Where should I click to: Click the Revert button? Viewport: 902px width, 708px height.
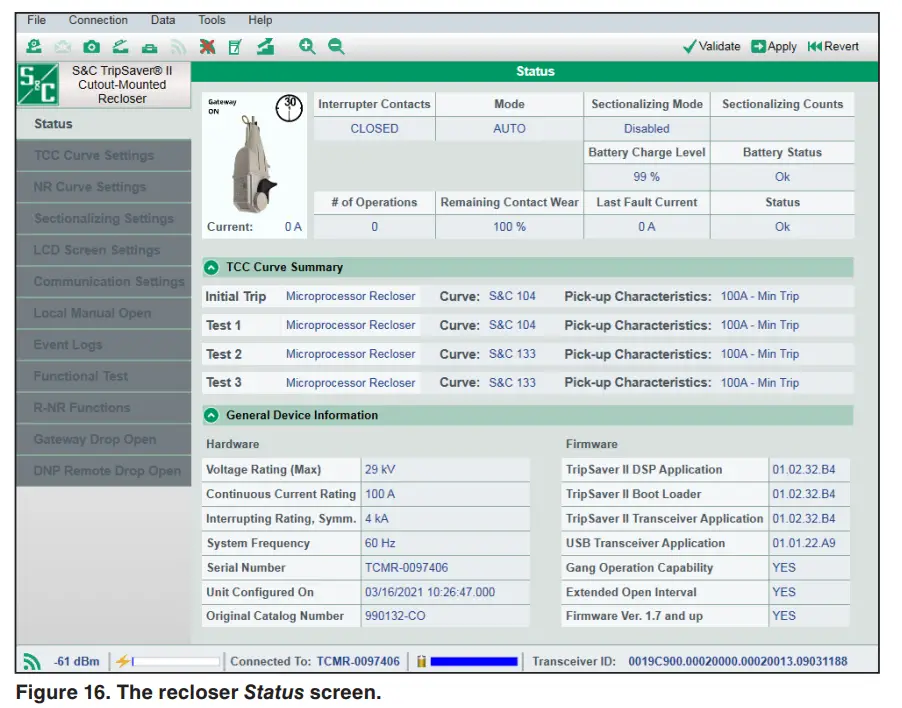[832, 46]
